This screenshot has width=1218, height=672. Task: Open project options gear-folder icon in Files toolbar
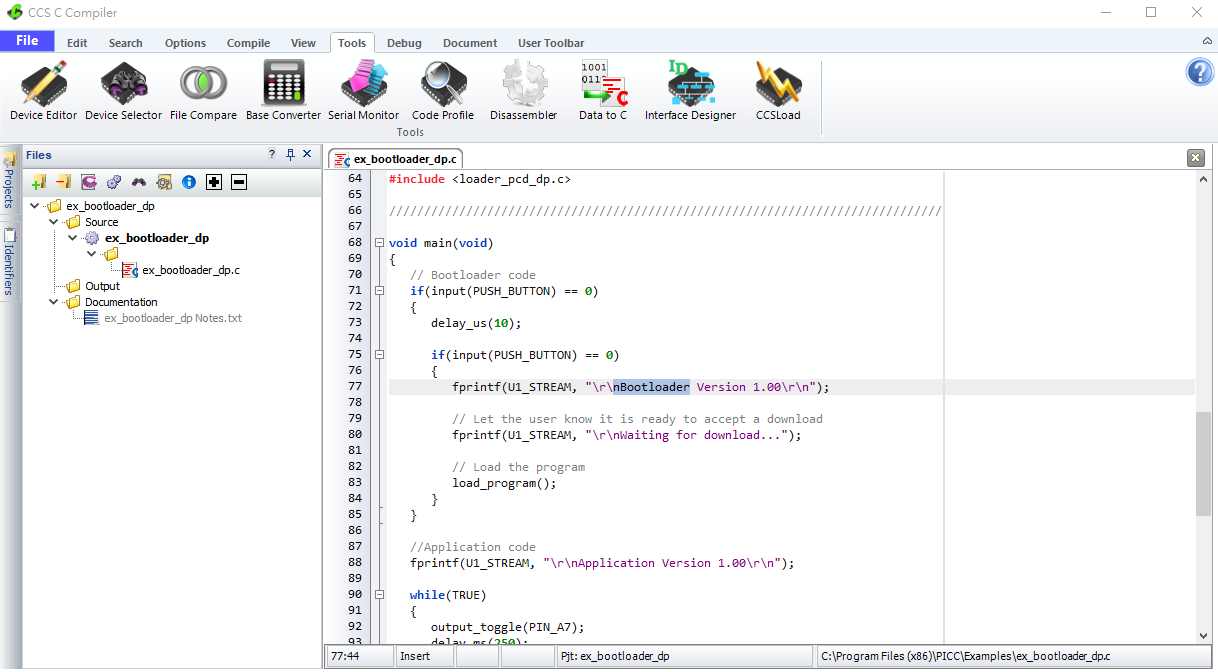point(164,182)
